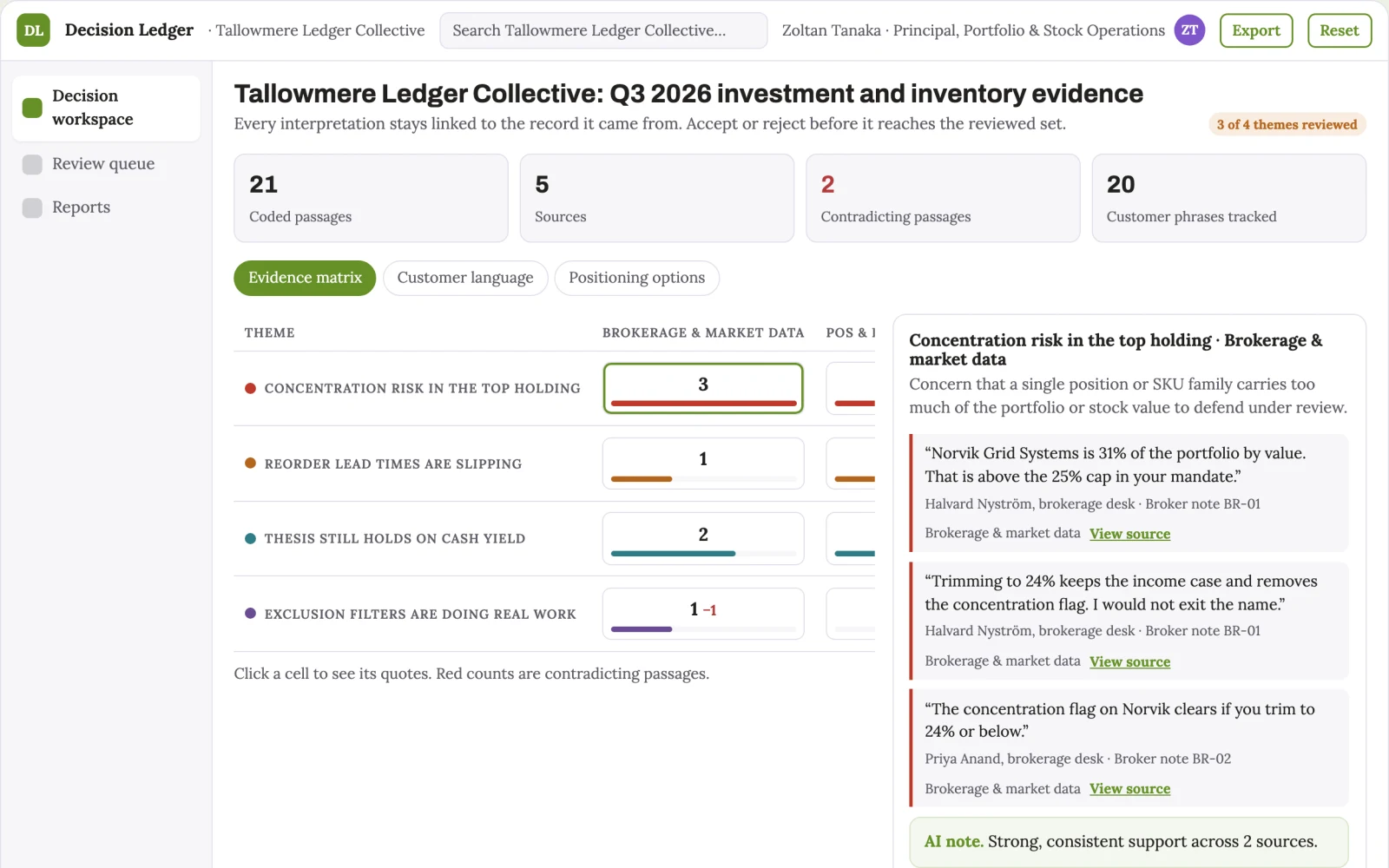1389x868 pixels.
Task: Select Reorder lead times brokerage cell showing 1
Action: [x=703, y=464]
